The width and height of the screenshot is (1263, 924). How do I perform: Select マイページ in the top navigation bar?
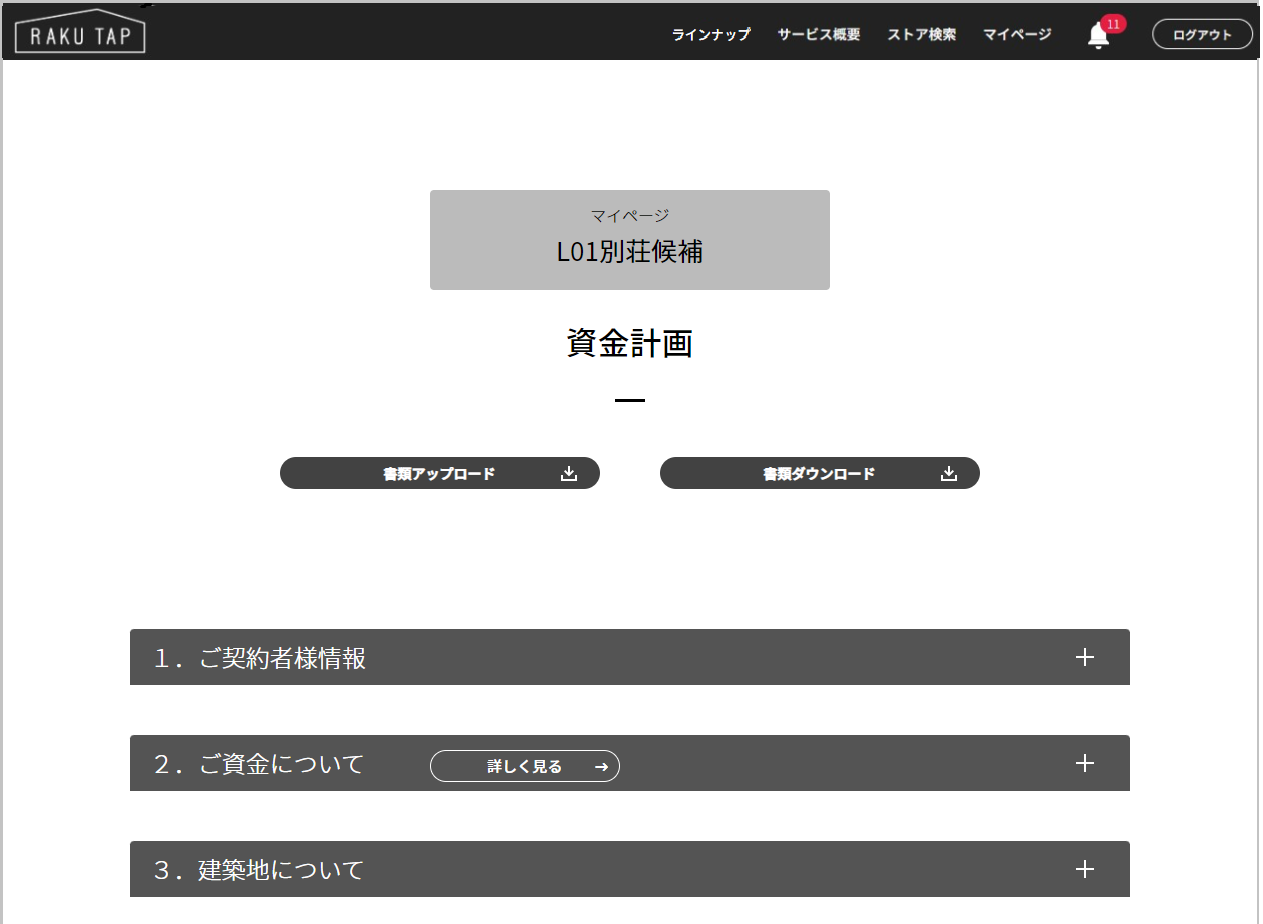click(x=1017, y=35)
